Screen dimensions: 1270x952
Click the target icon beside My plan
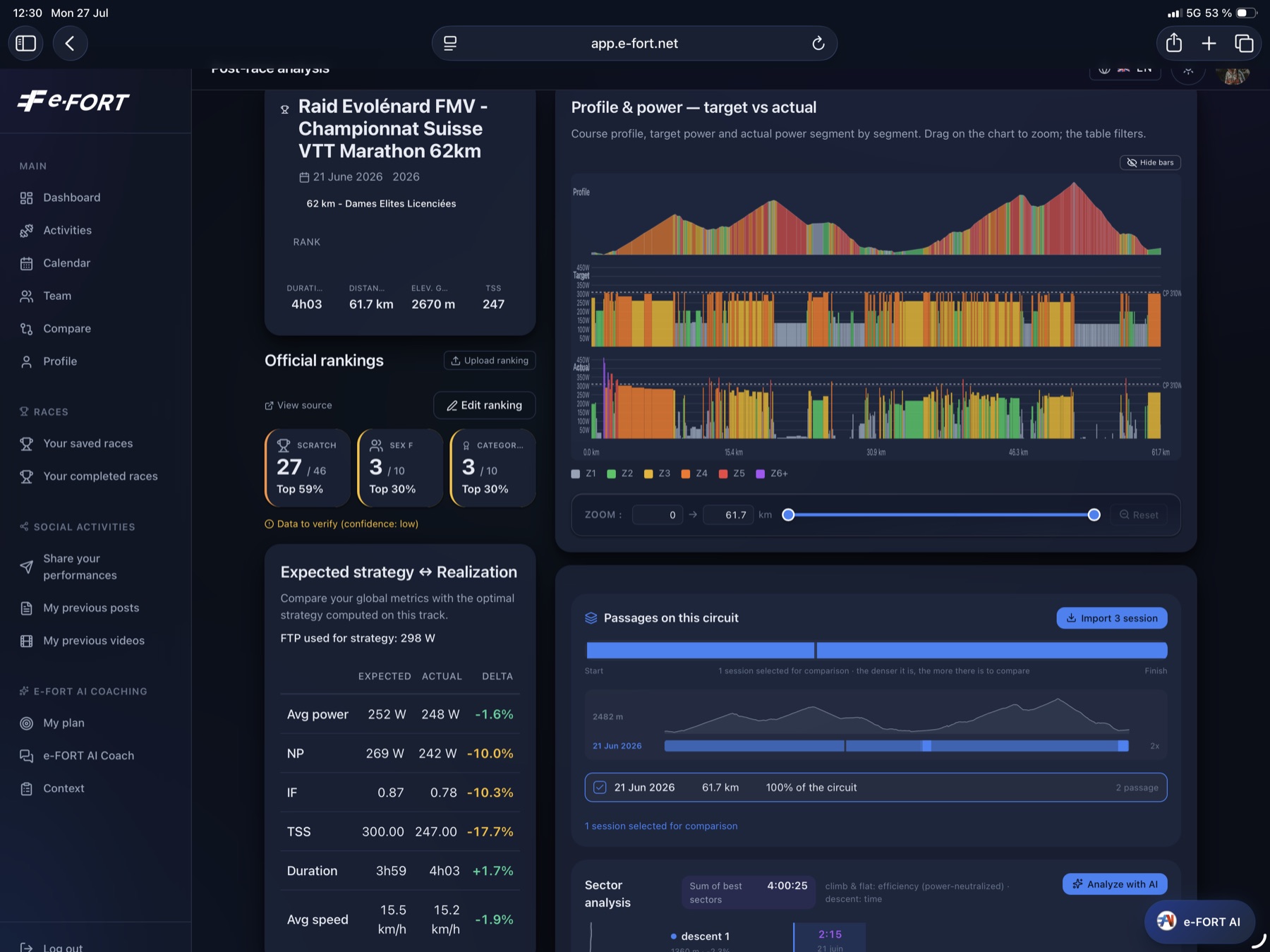(26, 723)
